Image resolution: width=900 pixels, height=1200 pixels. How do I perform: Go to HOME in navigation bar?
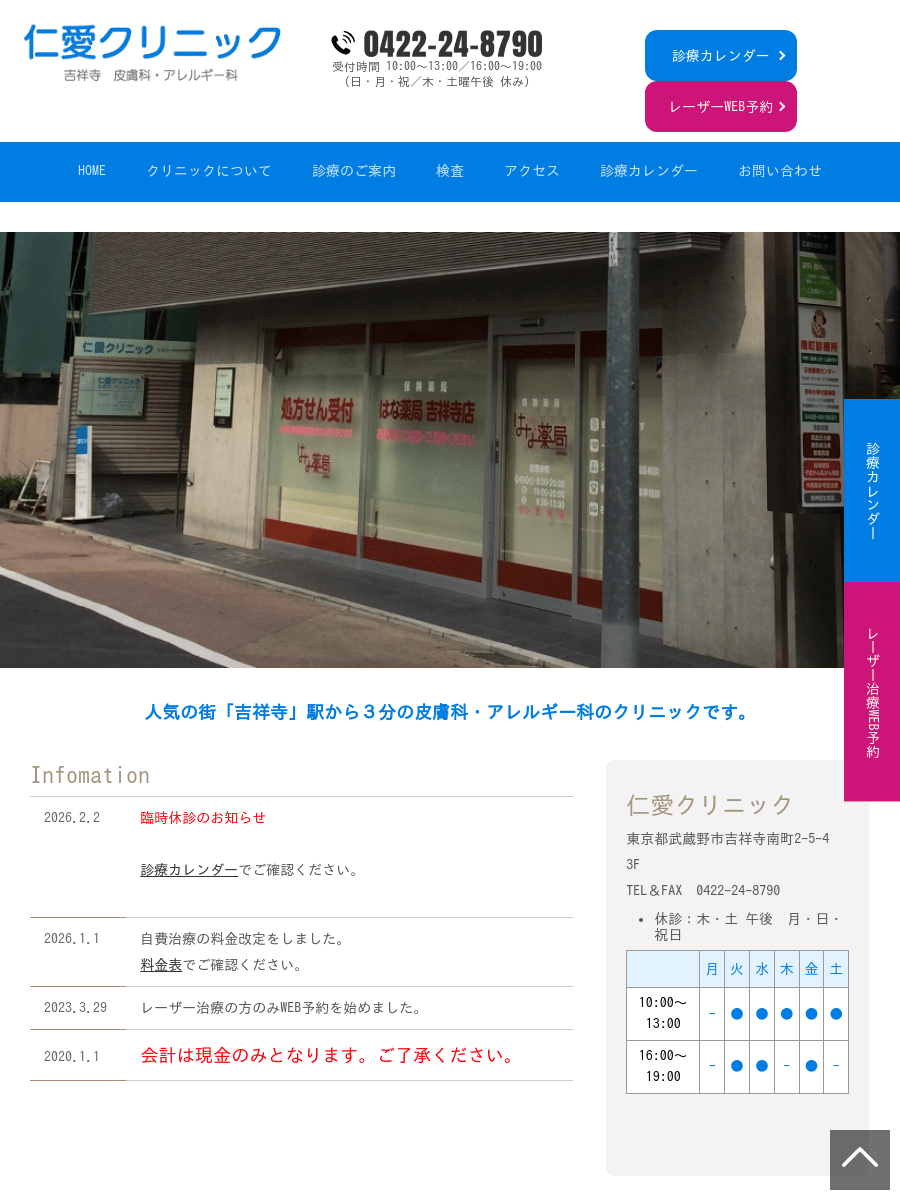tap(92, 171)
